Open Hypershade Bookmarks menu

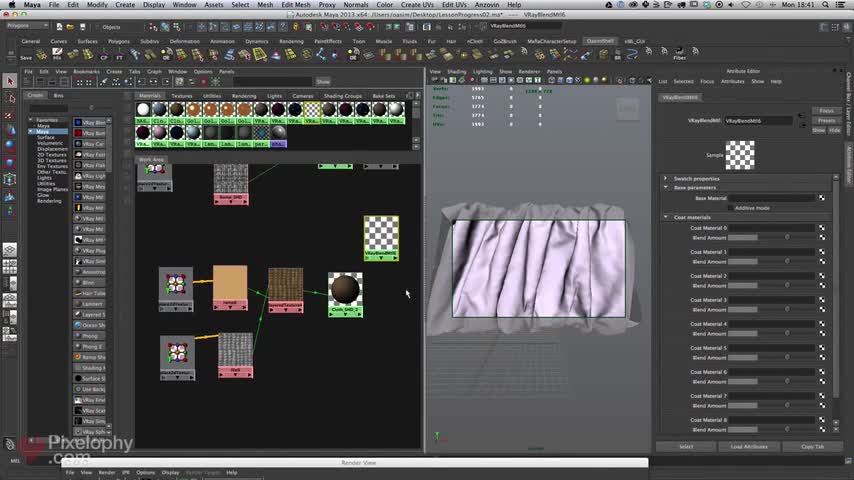[x=86, y=71]
